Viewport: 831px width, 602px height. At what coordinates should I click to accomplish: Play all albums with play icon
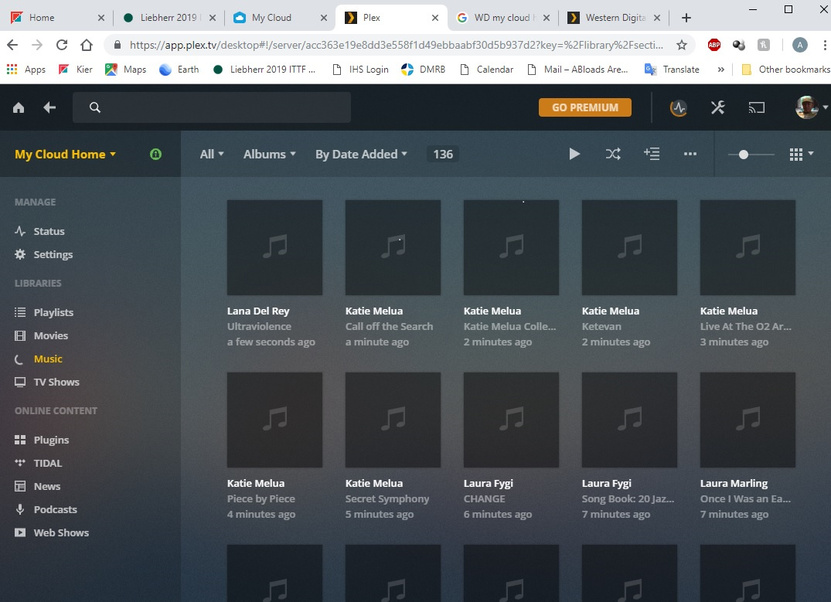coord(574,154)
